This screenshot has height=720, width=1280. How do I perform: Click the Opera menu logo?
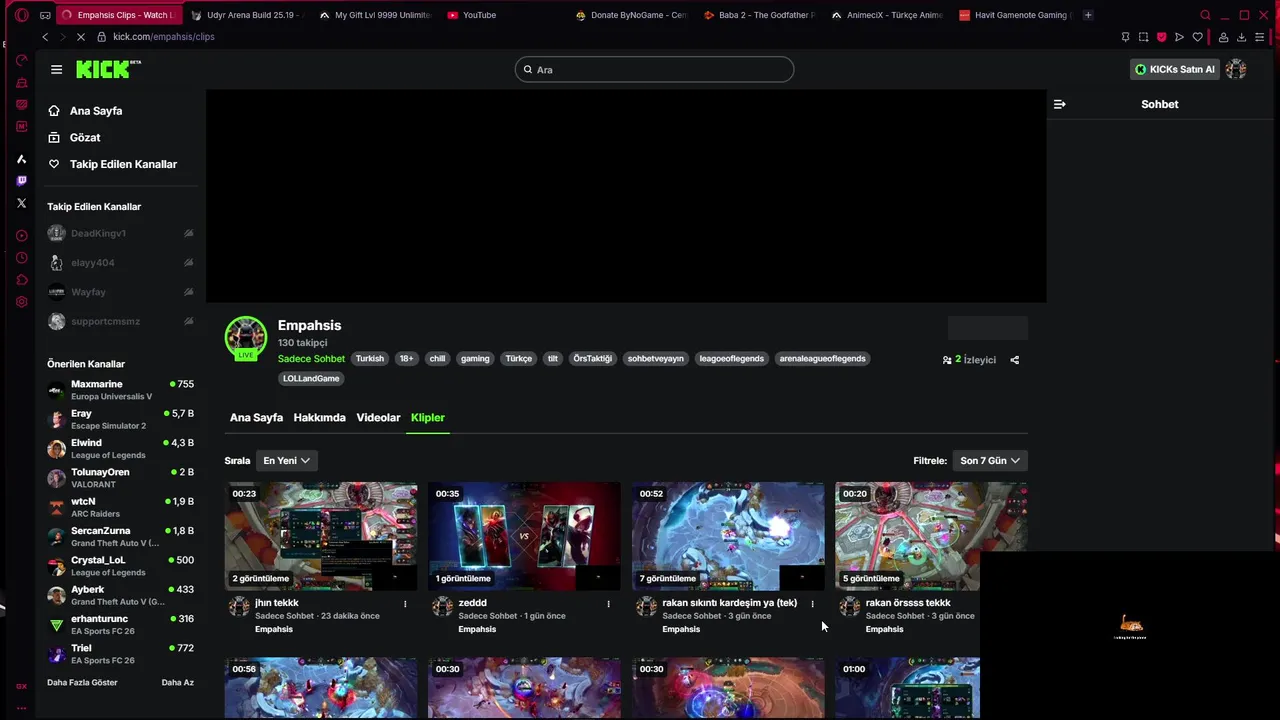click(x=21, y=15)
